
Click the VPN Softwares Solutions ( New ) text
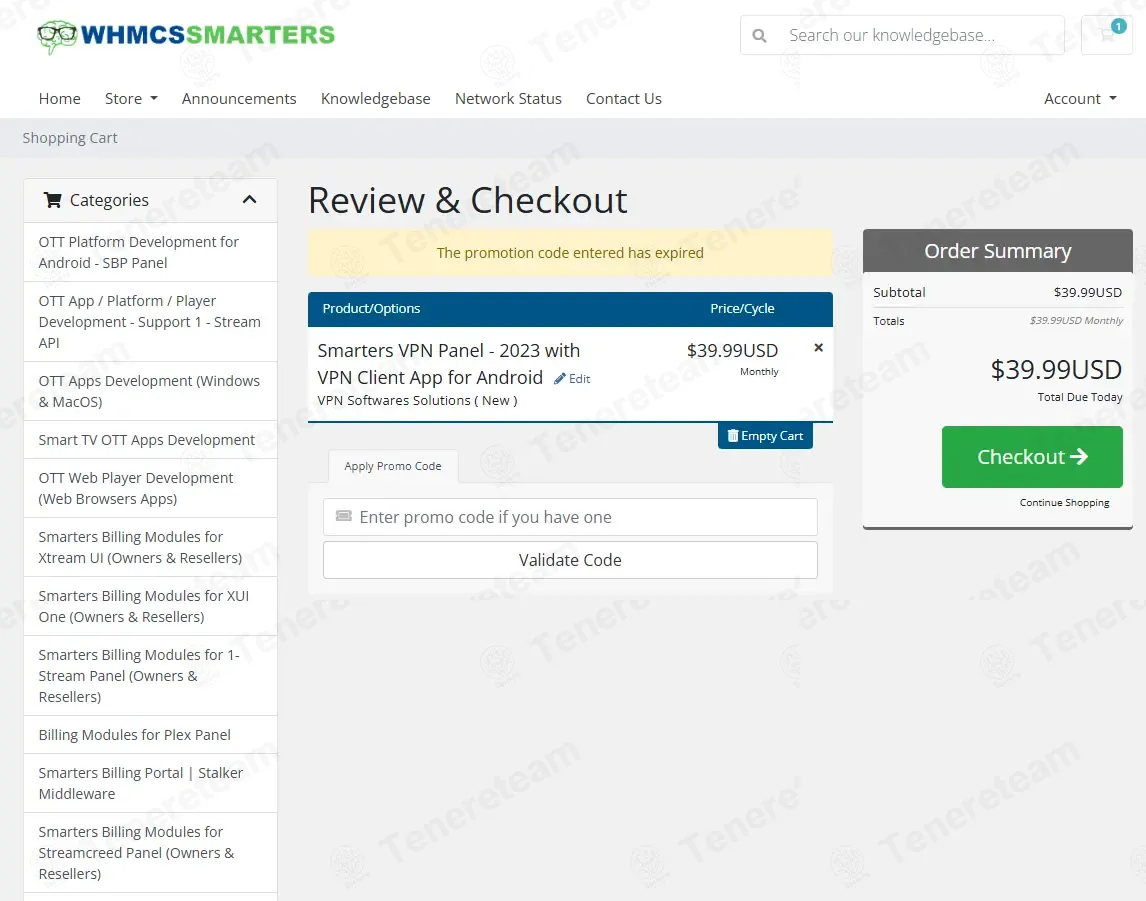click(417, 400)
